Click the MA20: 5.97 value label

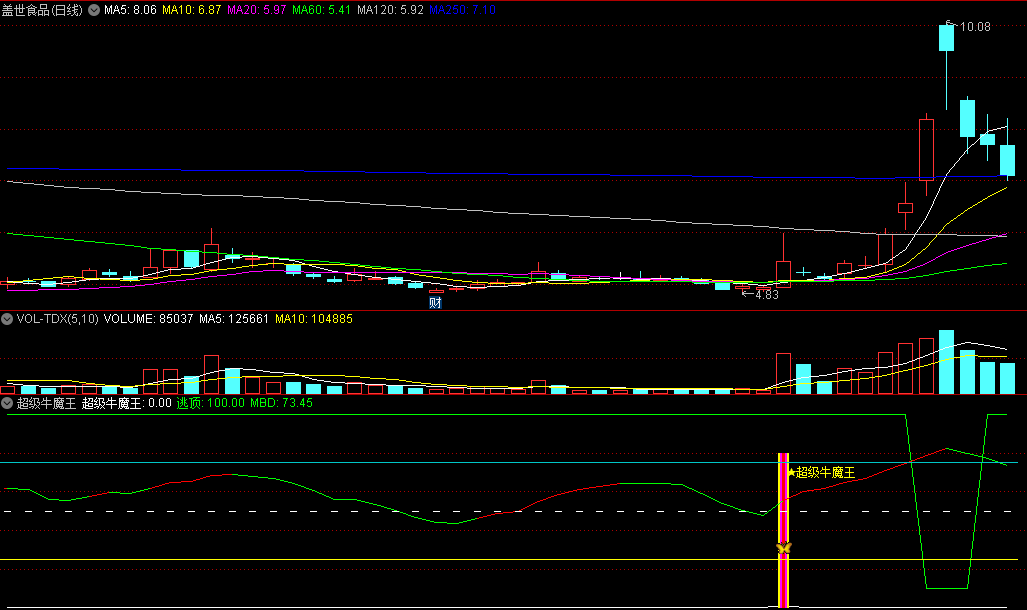tap(257, 10)
